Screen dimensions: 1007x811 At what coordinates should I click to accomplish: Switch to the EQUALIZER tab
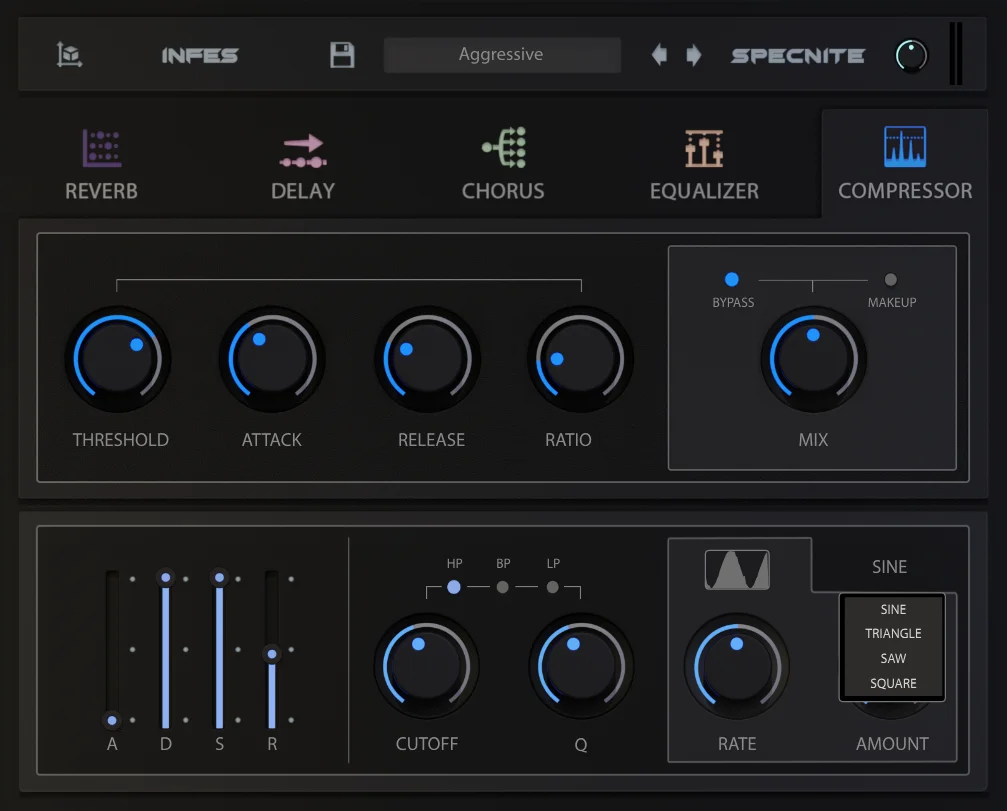pos(704,191)
